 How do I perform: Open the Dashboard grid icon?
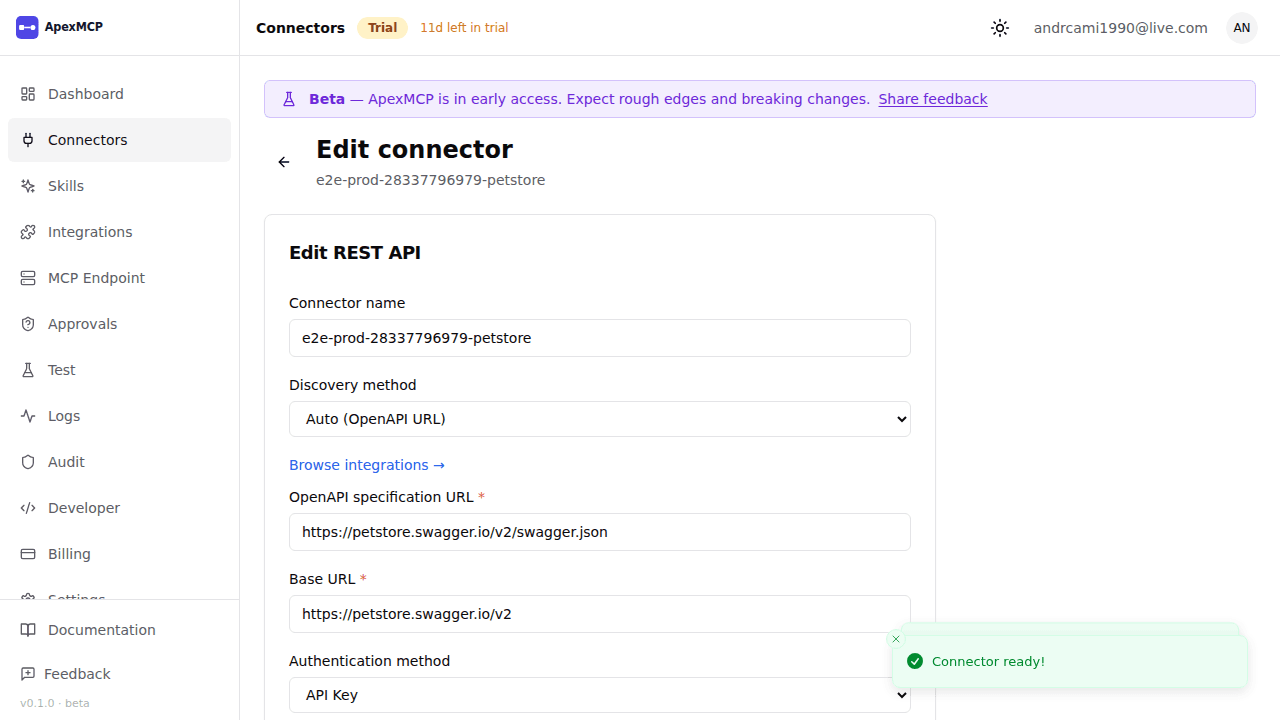[28, 94]
